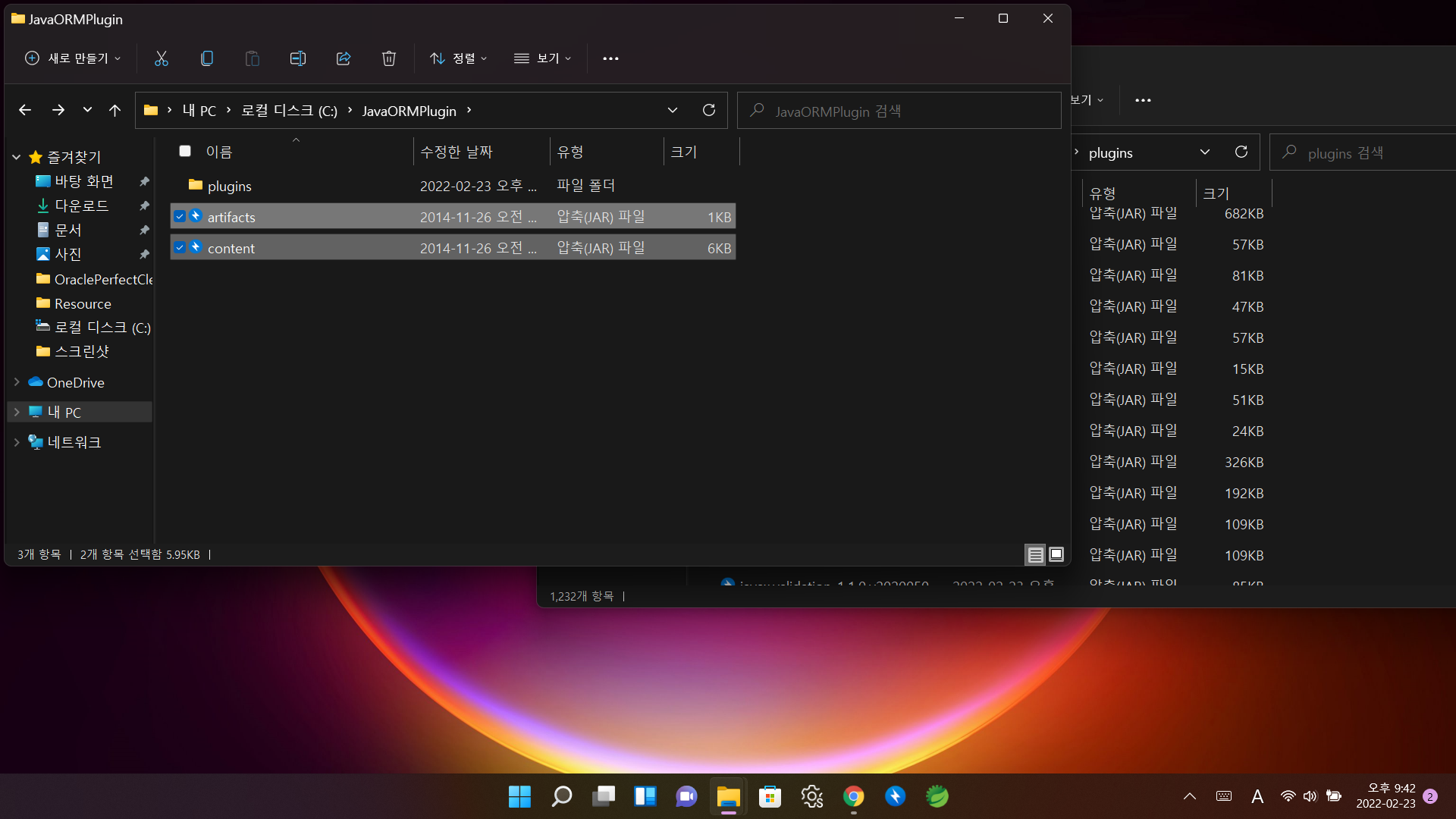The width and height of the screenshot is (1456, 819).
Task: Open the 정렬 sort dropdown
Action: (x=458, y=58)
